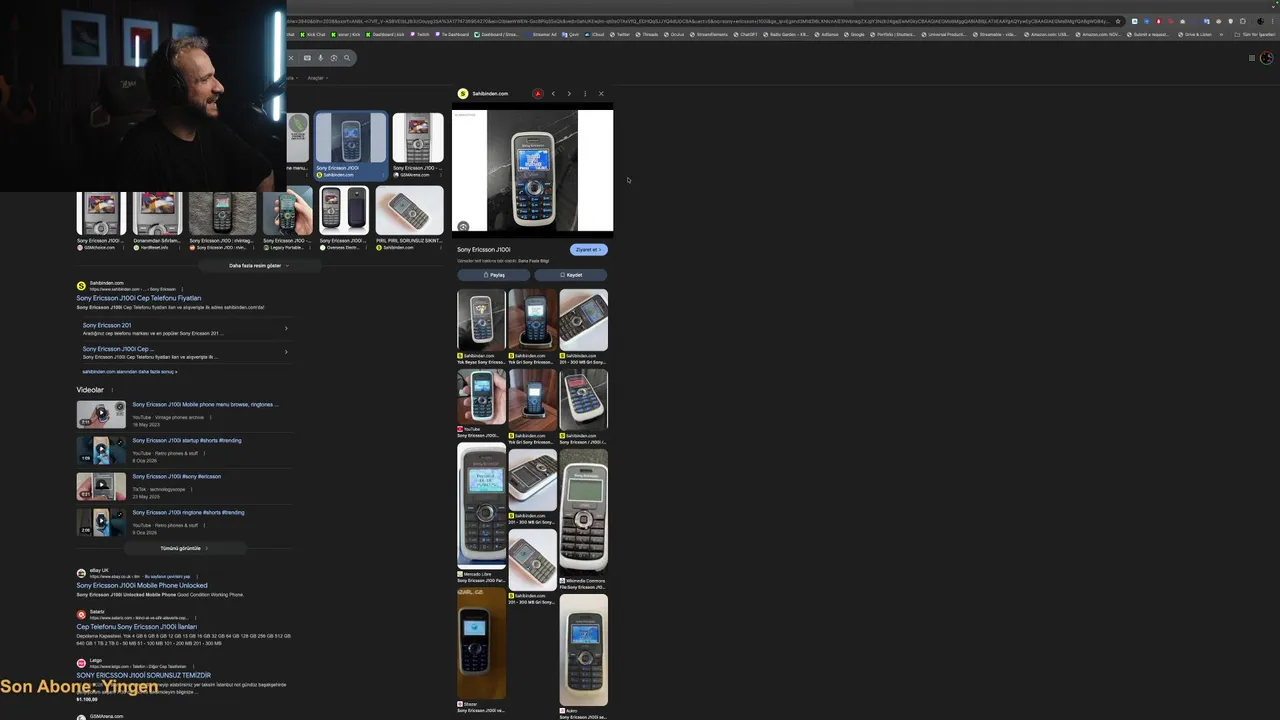This screenshot has height=720, width=1280.
Task: Open the TikTok Sony Ericsson J100i #sonyericsson video
Action: [x=177, y=477]
